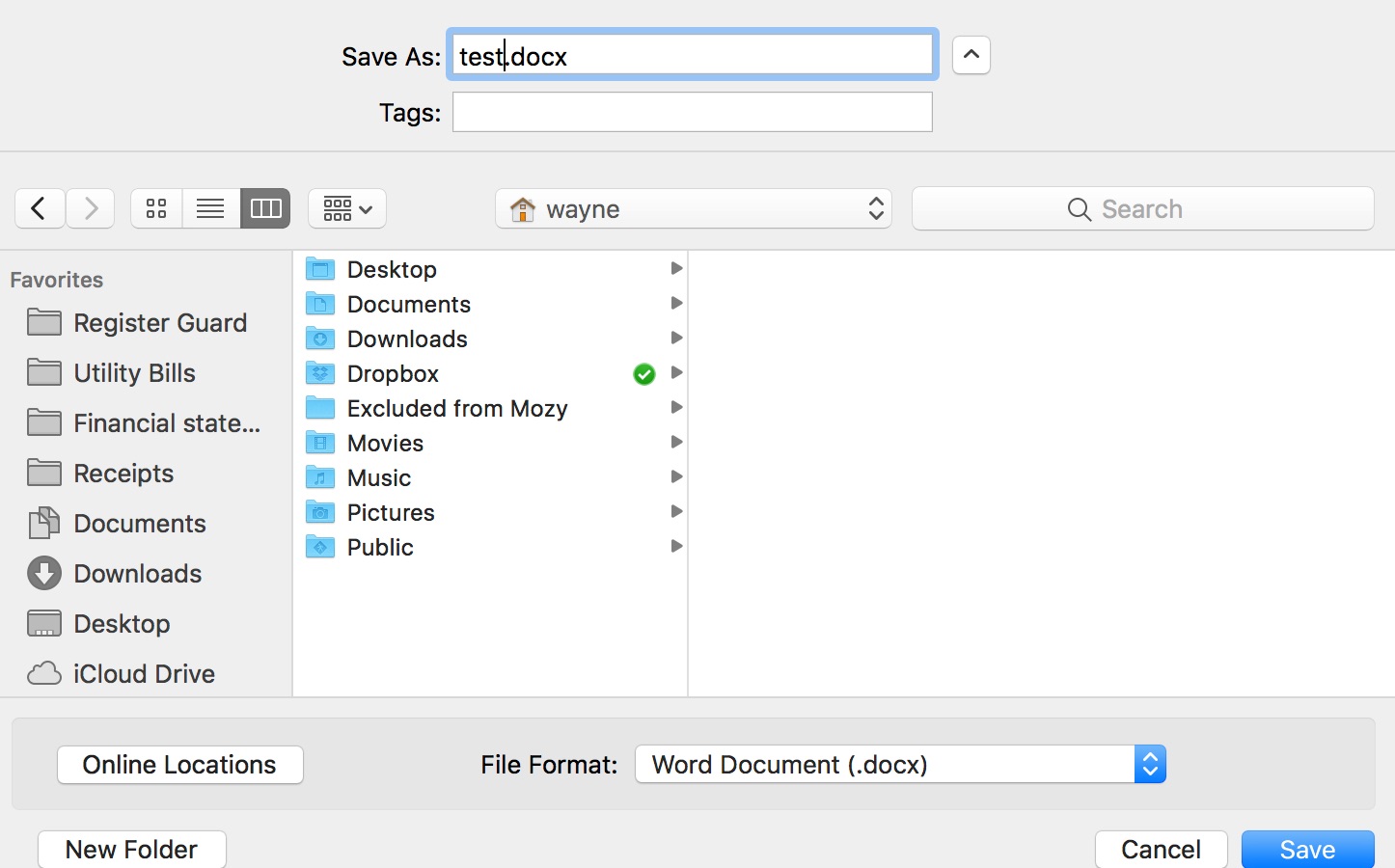Click the Pictures folder icon

coord(320,512)
